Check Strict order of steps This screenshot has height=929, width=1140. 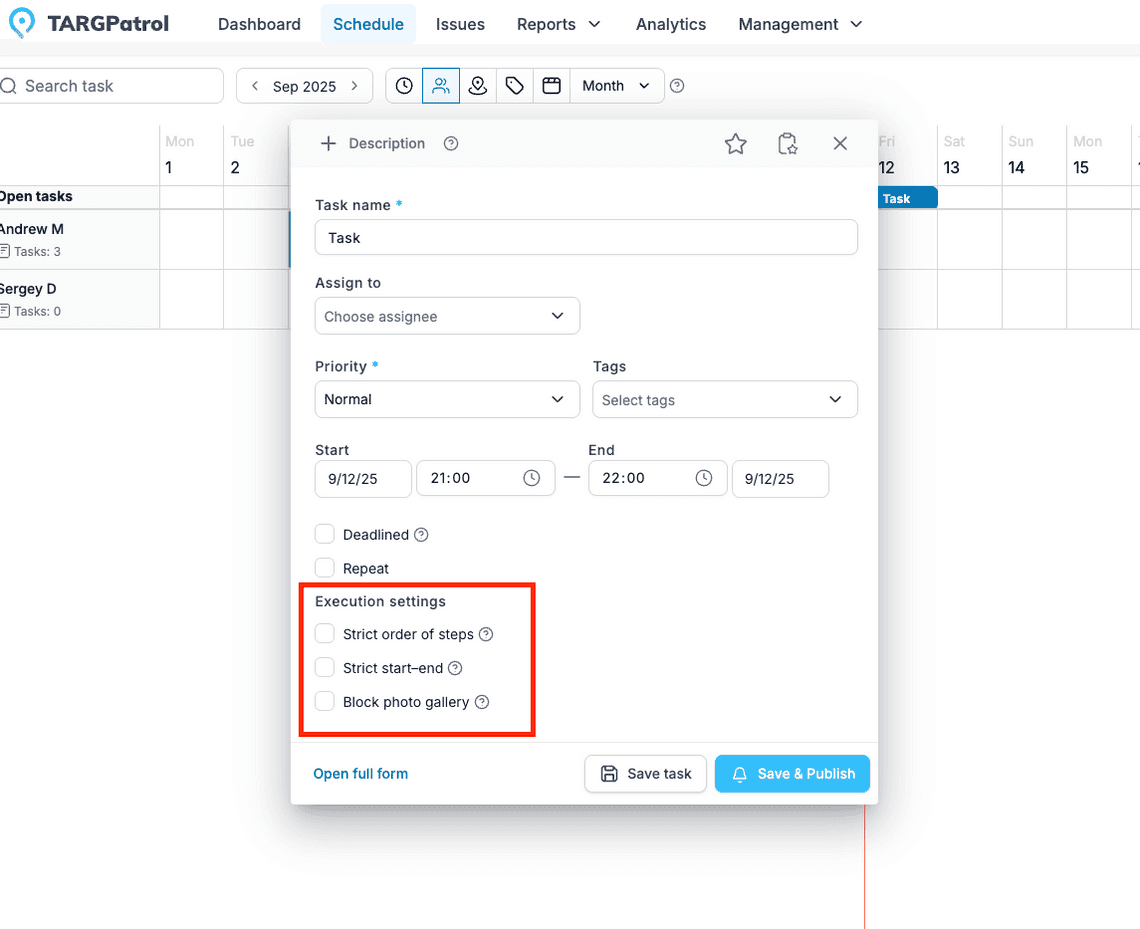point(324,633)
